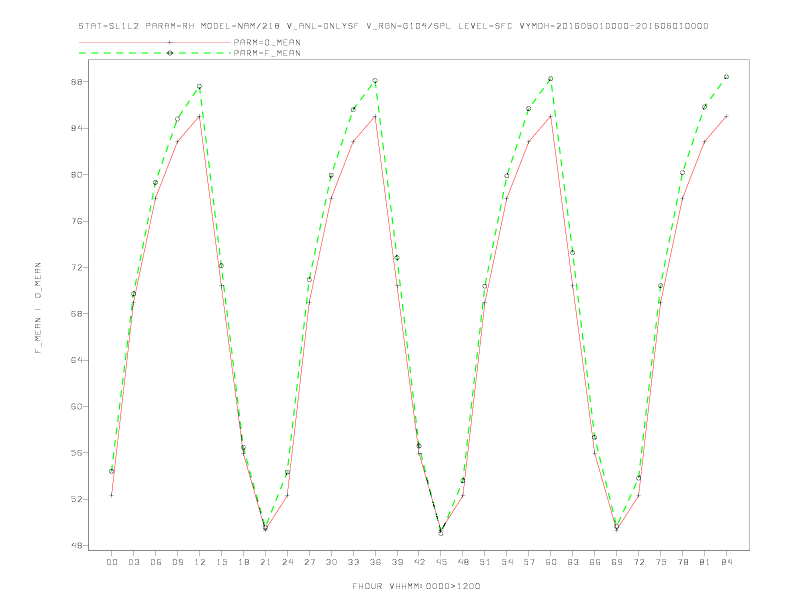Image resolution: width=792 pixels, height=612 pixels.
Task: Click x-axis tick label 09
Action: coord(177,562)
